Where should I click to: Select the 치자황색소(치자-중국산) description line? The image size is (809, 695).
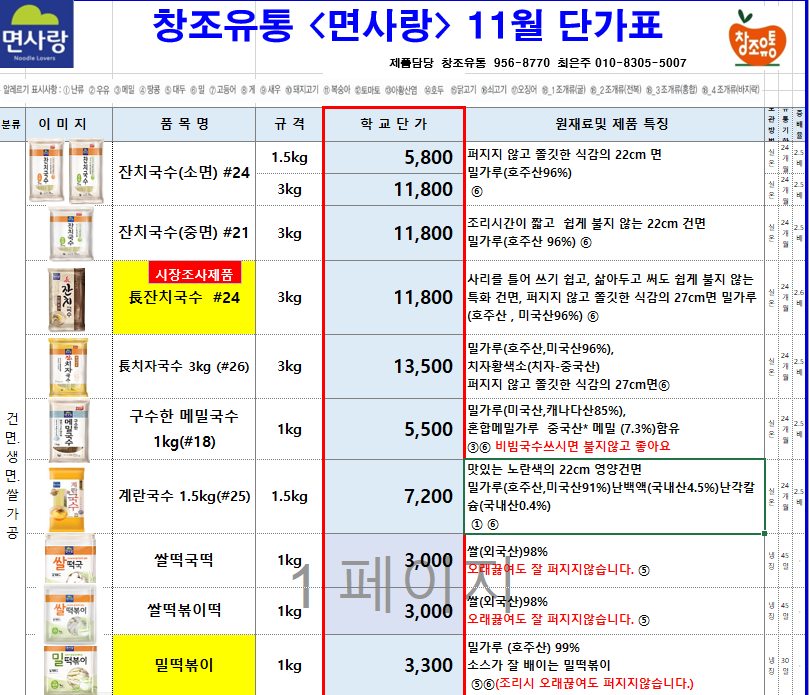click(x=533, y=366)
